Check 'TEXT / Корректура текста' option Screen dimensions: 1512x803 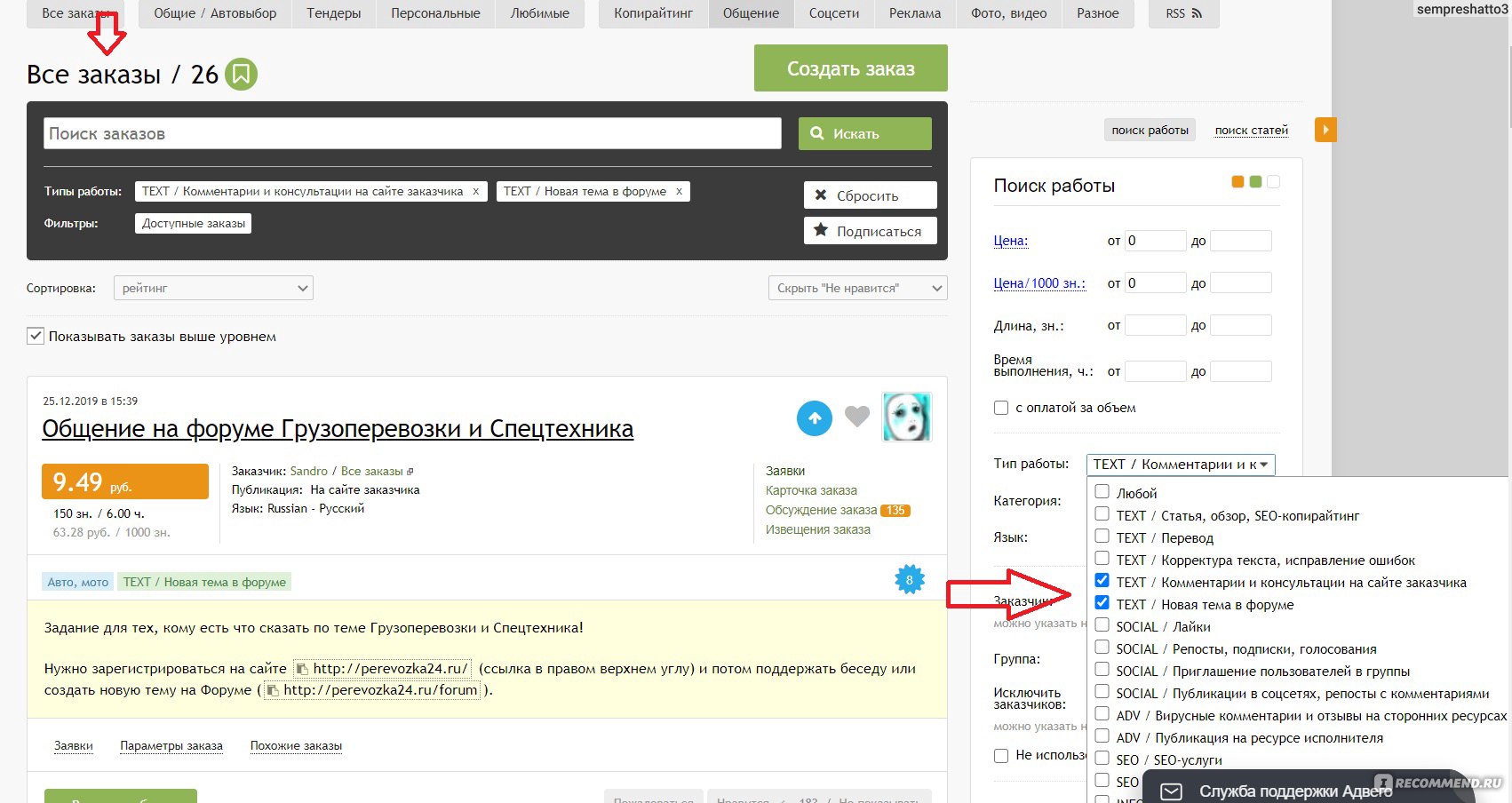[x=1102, y=558]
